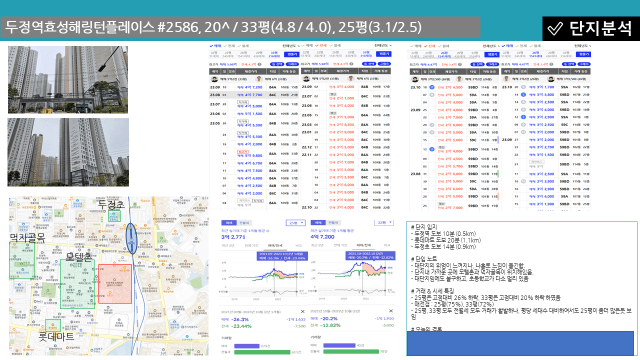Screen dimensions: 640x360
Task: Click the 두정초 label on the map
Action: (111, 204)
